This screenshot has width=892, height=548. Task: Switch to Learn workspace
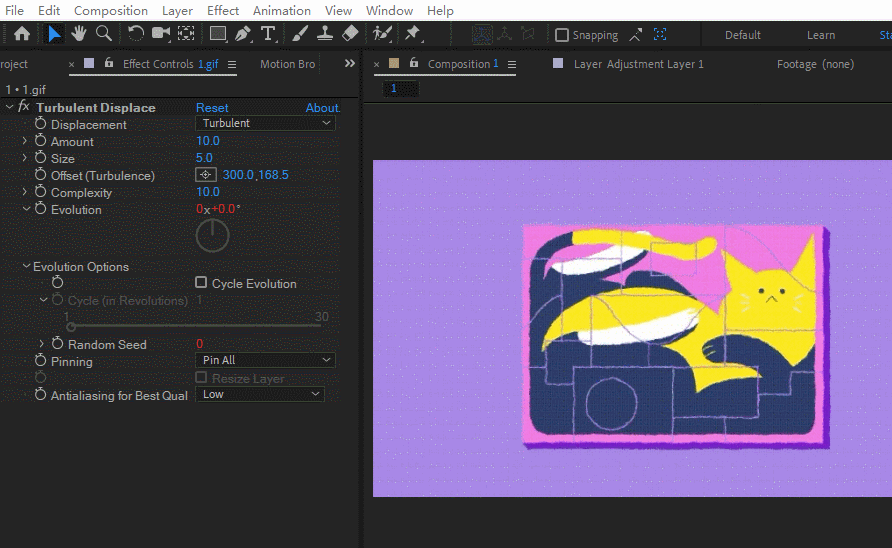(821, 35)
